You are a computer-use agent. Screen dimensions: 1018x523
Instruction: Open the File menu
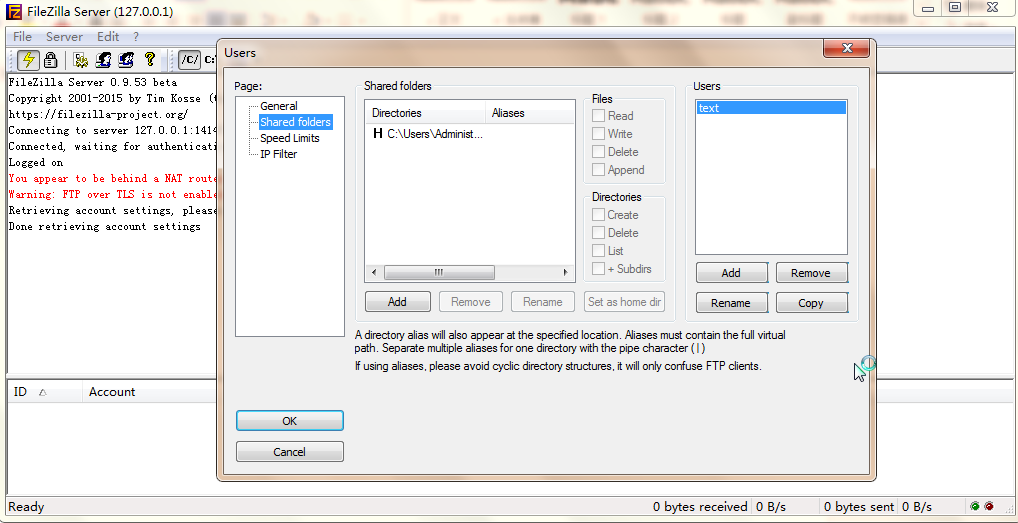tap(22, 37)
